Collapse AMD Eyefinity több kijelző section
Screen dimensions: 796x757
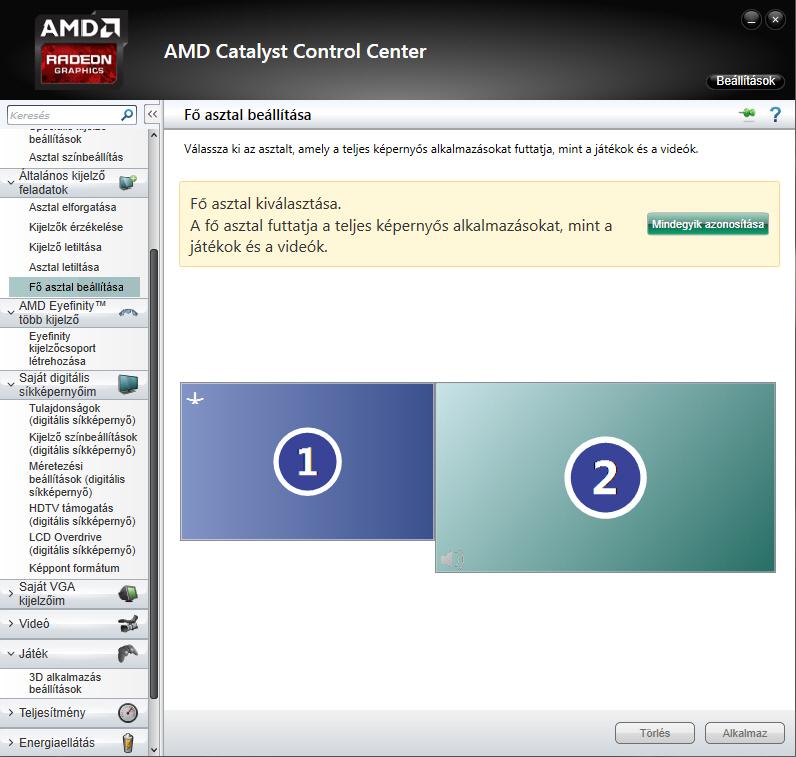tap(10, 313)
